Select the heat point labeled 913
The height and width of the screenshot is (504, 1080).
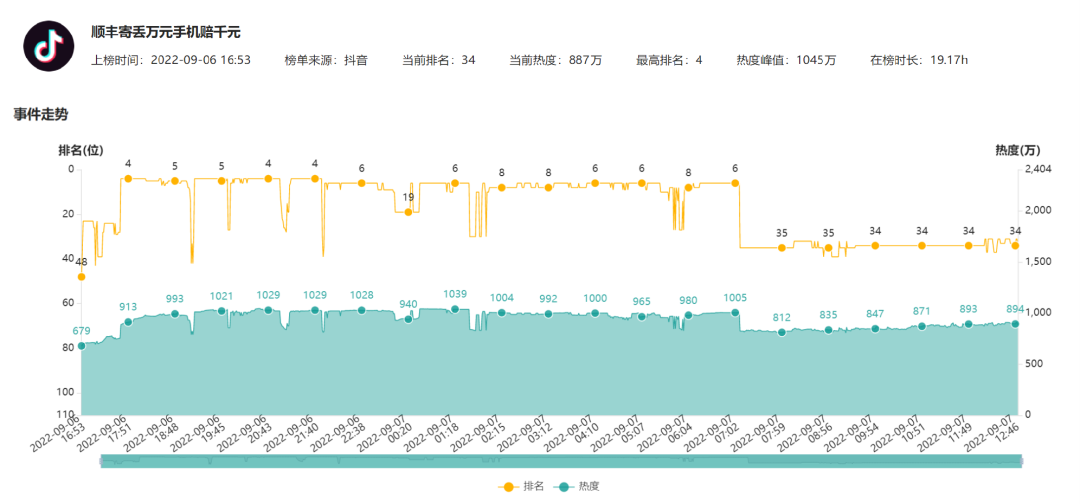pos(128,322)
